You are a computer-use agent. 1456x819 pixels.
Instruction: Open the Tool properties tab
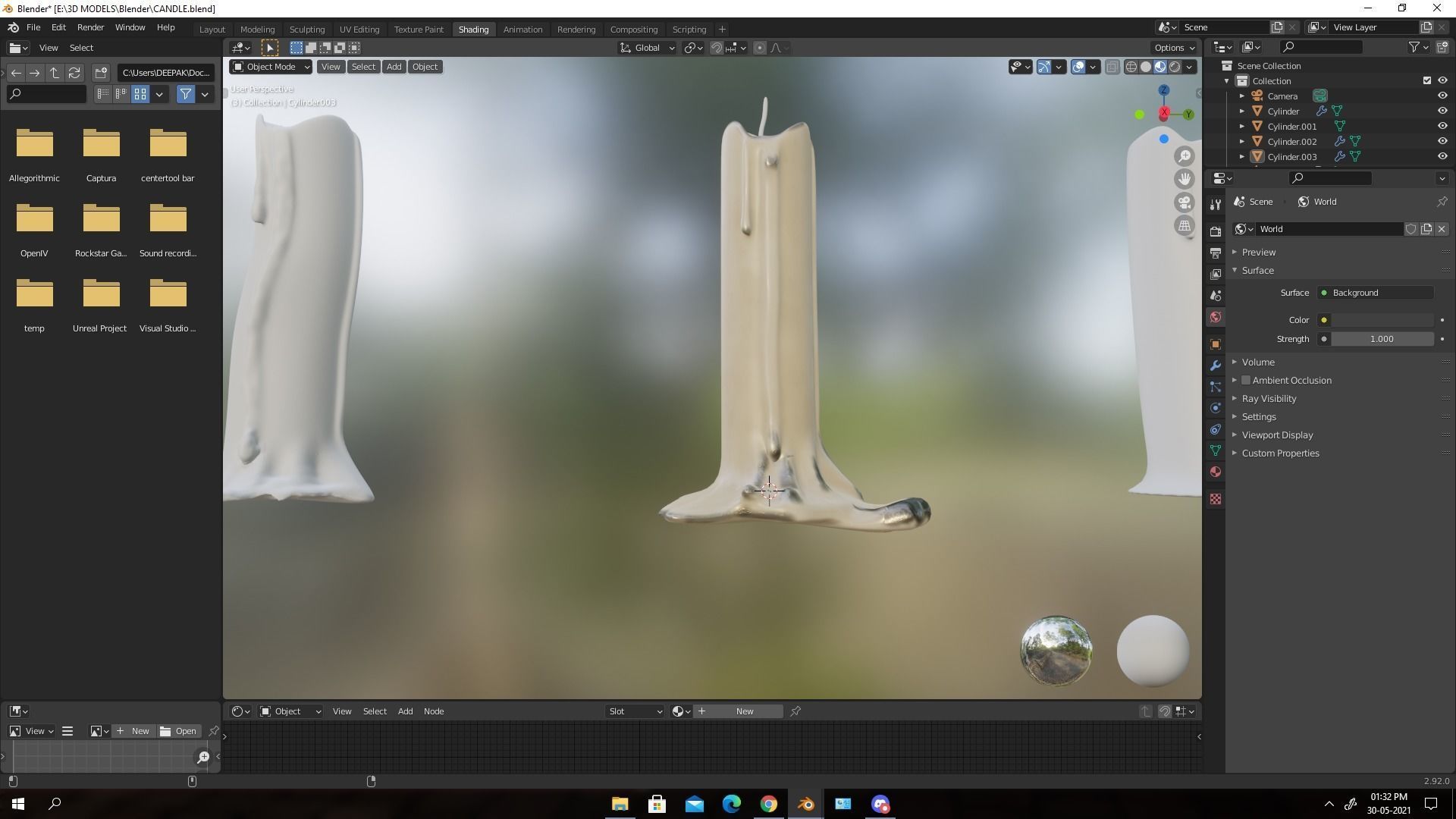click(x=1216, y=205)
